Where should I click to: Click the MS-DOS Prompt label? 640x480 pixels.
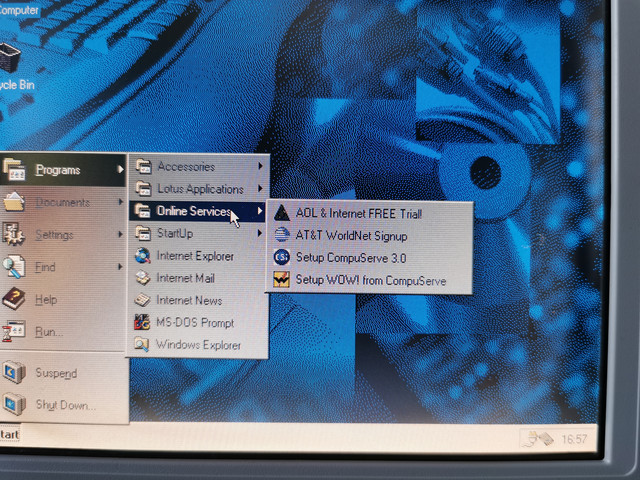(195, 323)
